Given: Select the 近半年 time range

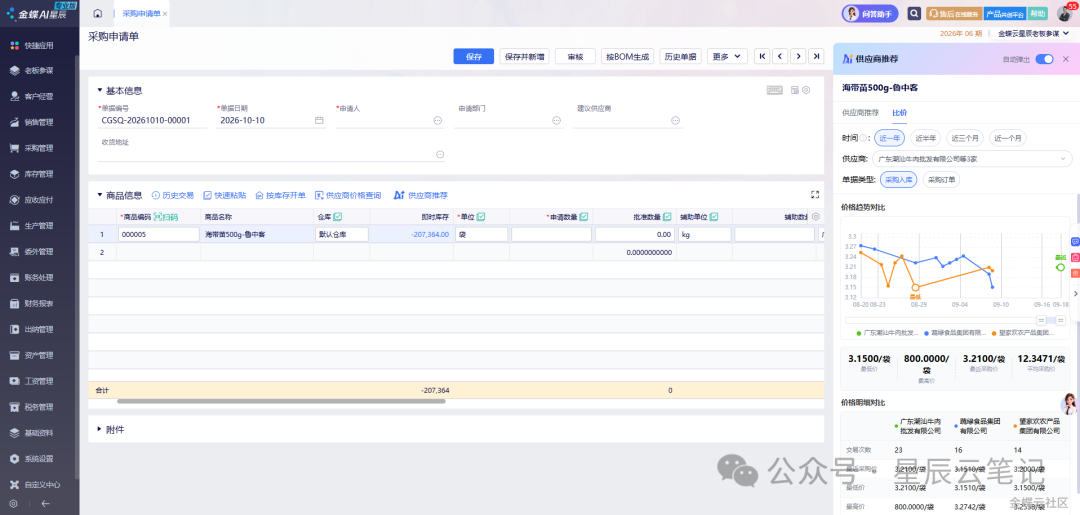Looking at the screenshot, I should point(924,138).
